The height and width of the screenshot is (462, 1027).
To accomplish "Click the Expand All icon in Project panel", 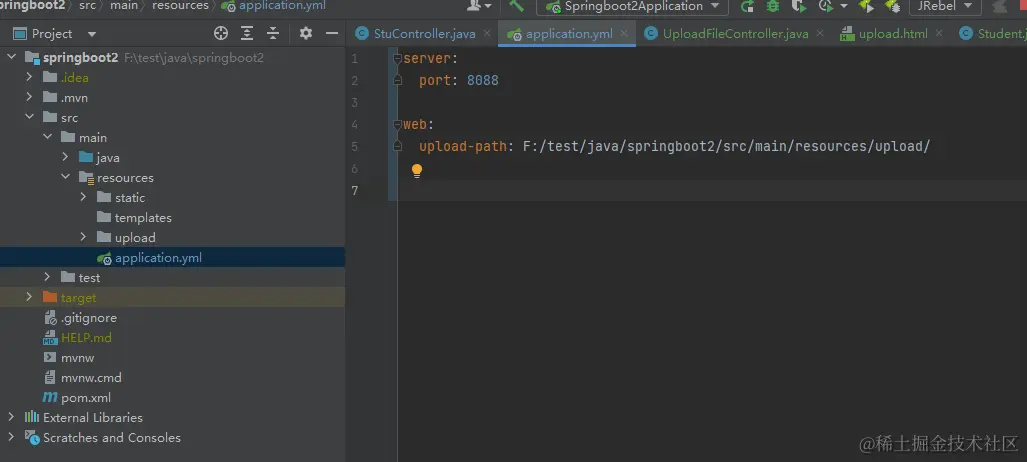I will tap(247, 33).
